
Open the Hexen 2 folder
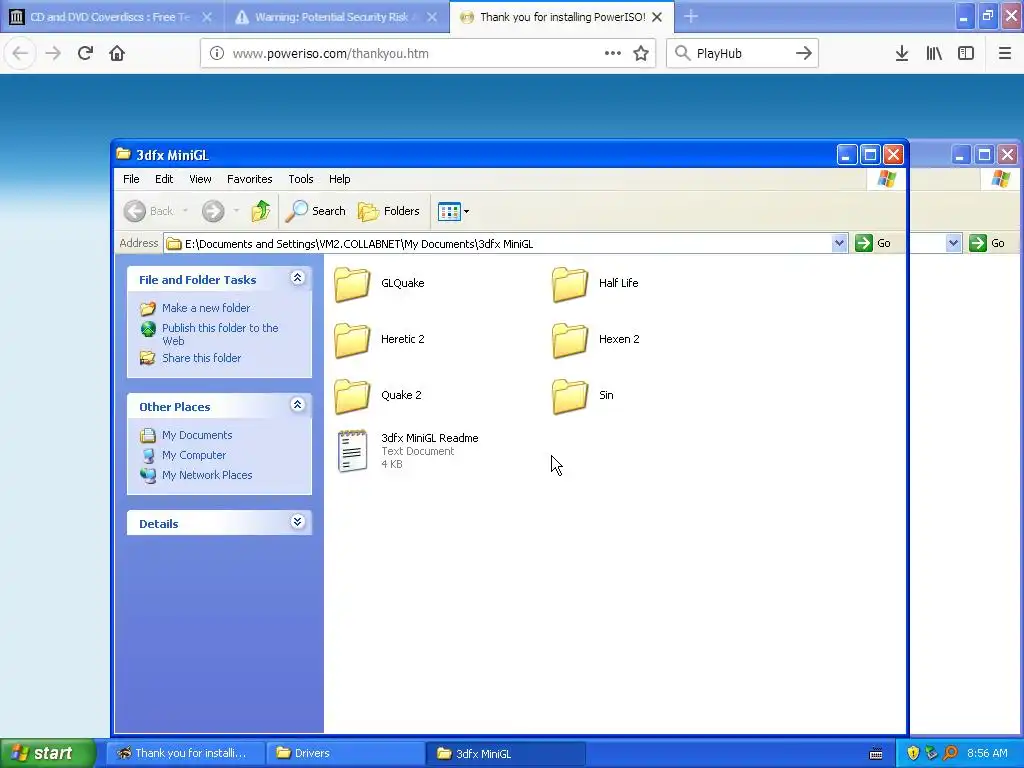596,340
